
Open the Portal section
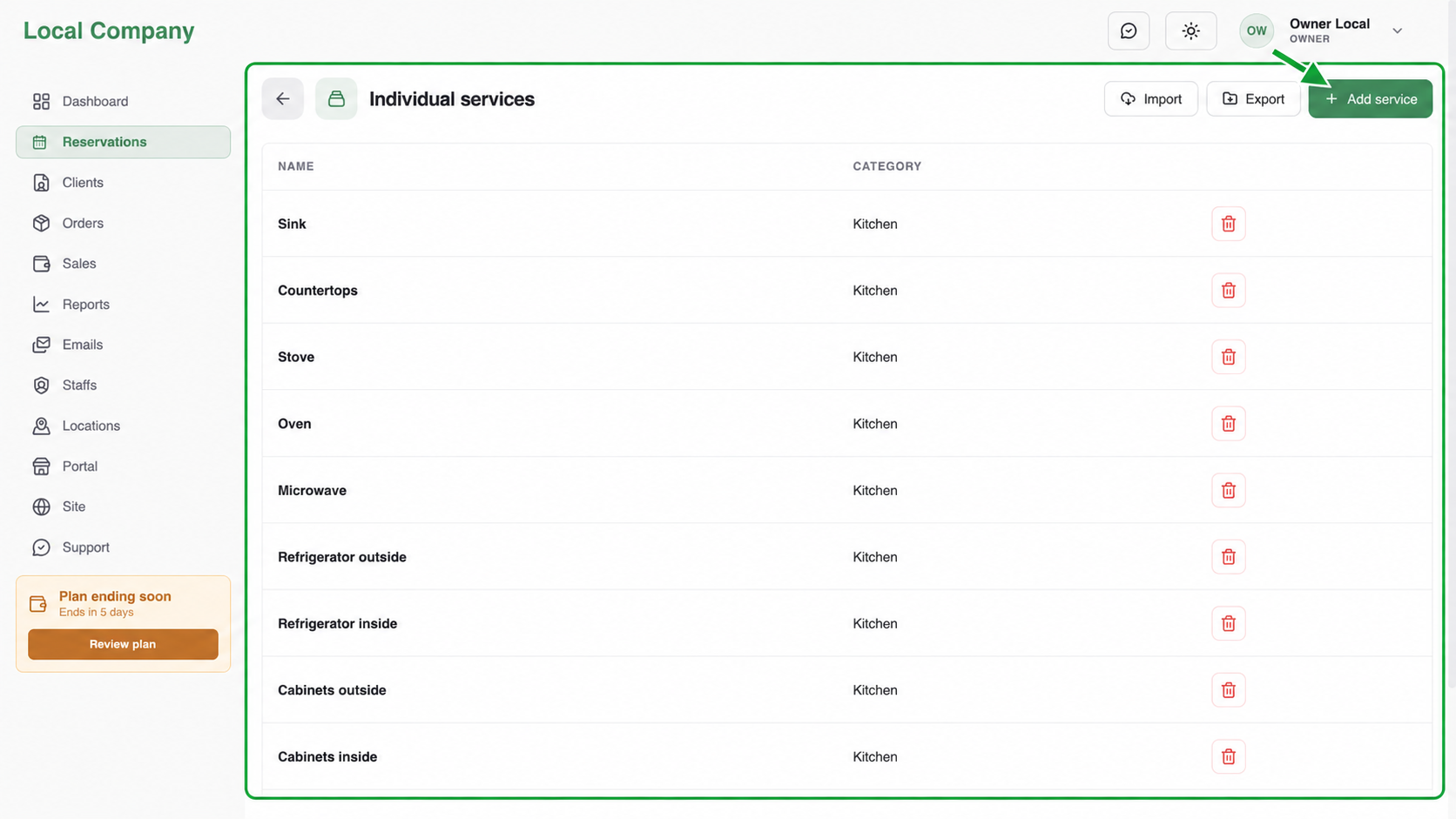[123, 467]
